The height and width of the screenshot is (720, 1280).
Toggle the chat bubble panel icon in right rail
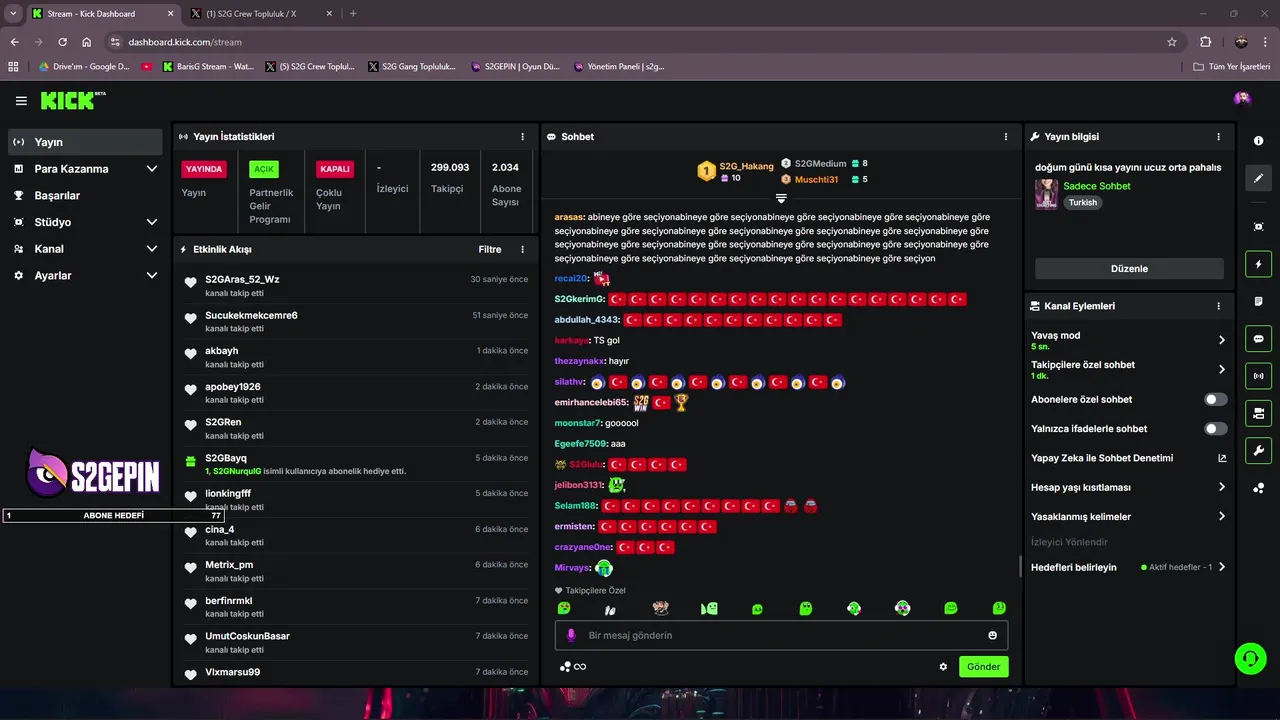pyautogui.click(x=1258, y=338)
